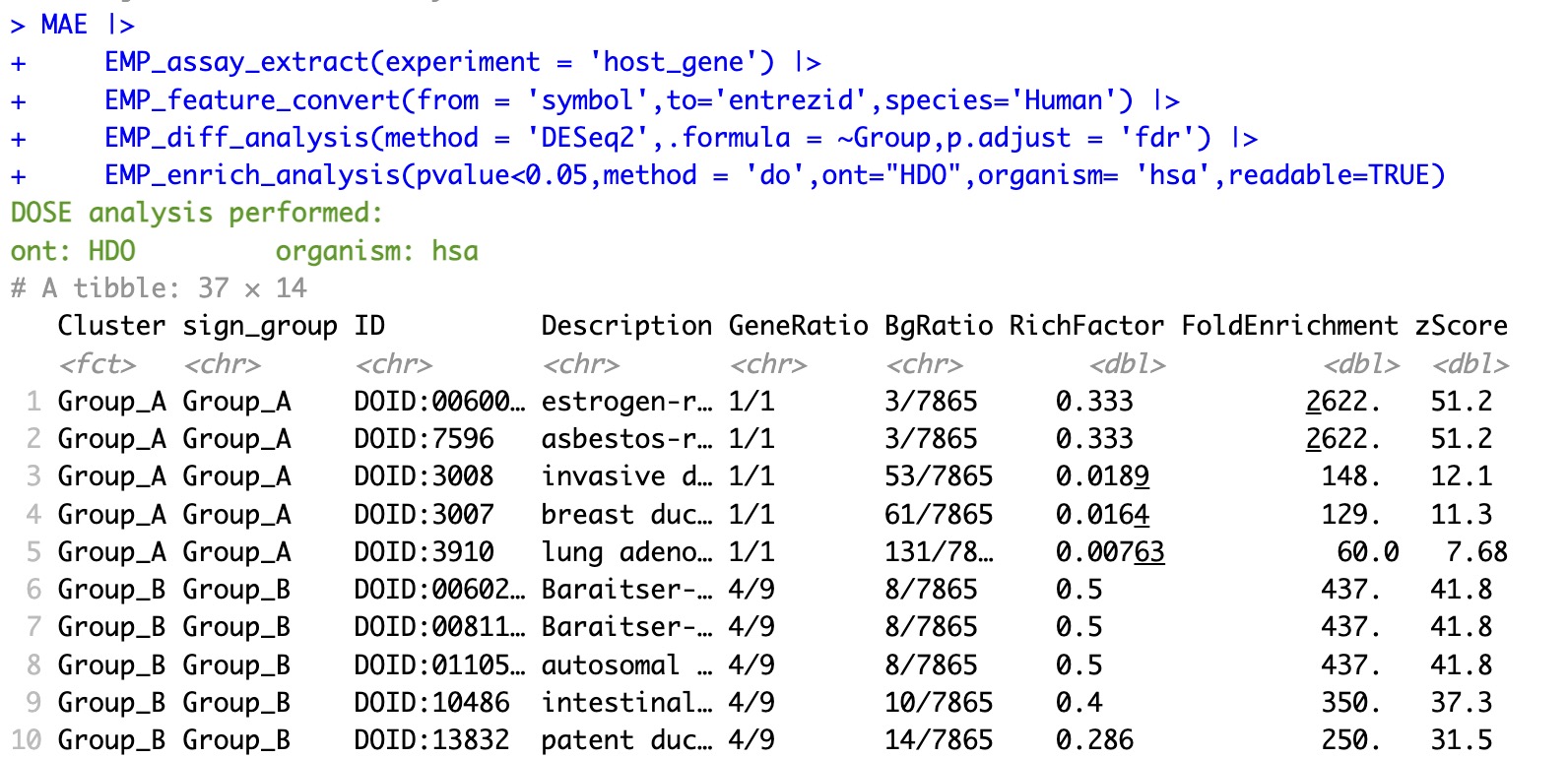Click the 'lung adeno…' description
The height and width of the screenshot is (758, 1568).
tap(626, 552)
